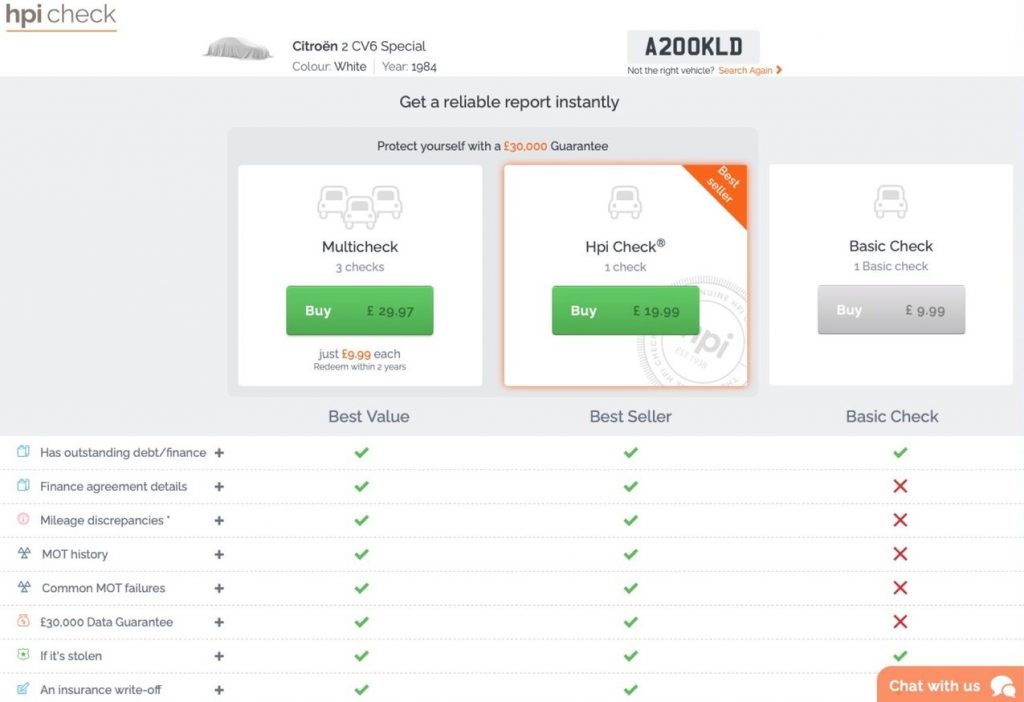Select the Multicheck three-cars icon

[361, 205]
